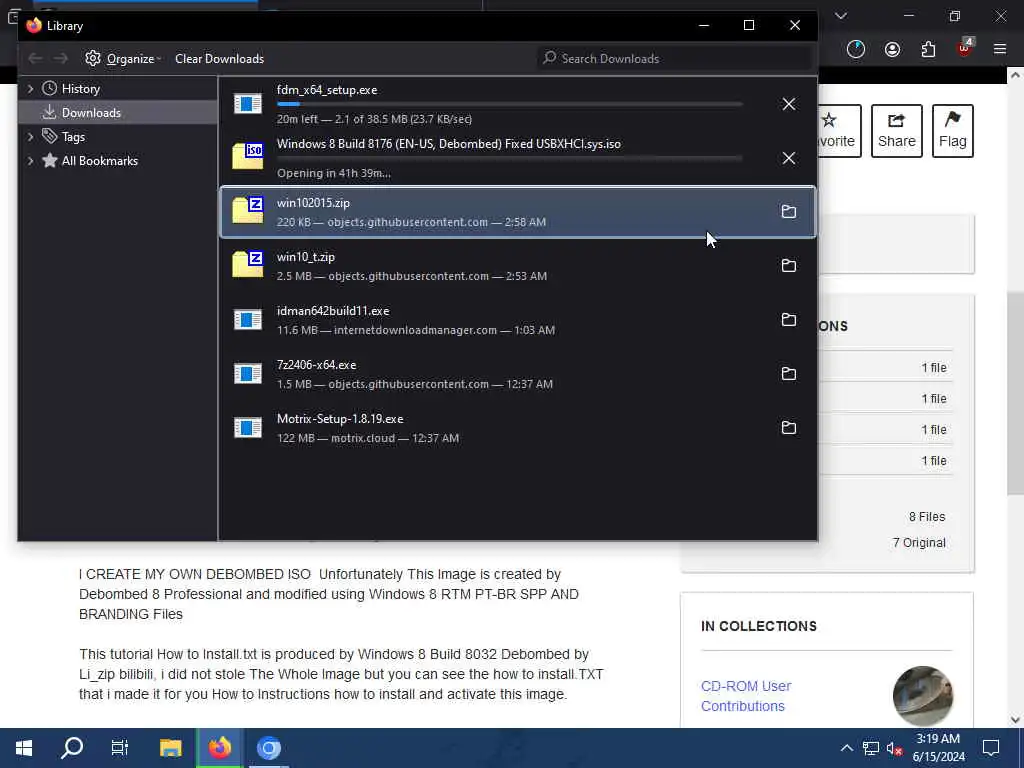Show idman642build11.exe in its folder
Screen dimensions: 1024x768
(789, 320)
